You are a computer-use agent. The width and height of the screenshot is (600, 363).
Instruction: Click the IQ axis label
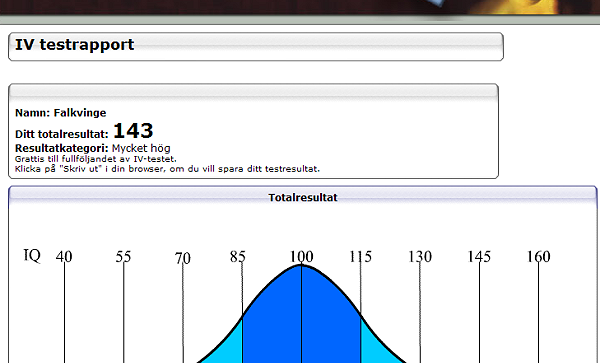click(x=32, y=256)
